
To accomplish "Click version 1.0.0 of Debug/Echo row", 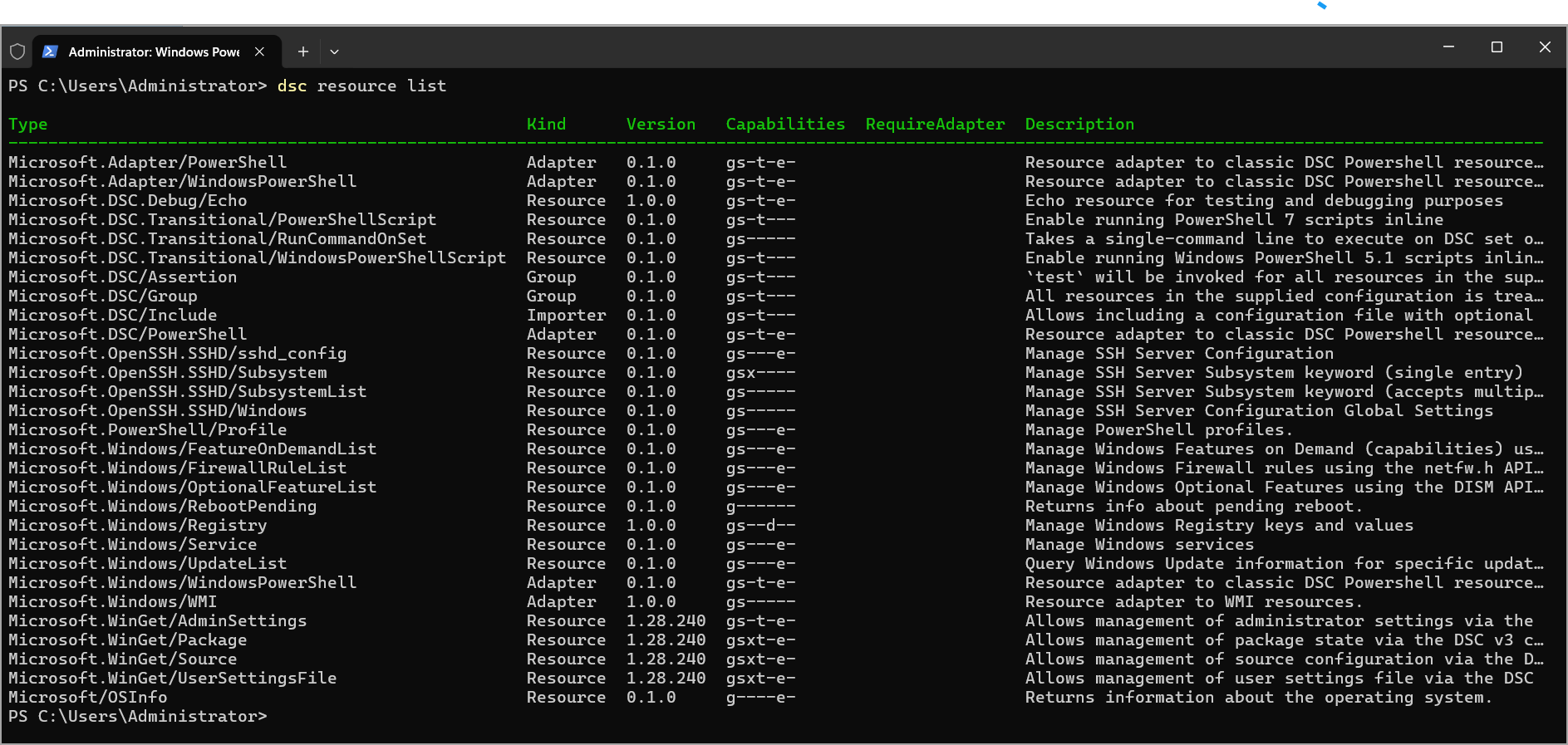I will [651, 201].
